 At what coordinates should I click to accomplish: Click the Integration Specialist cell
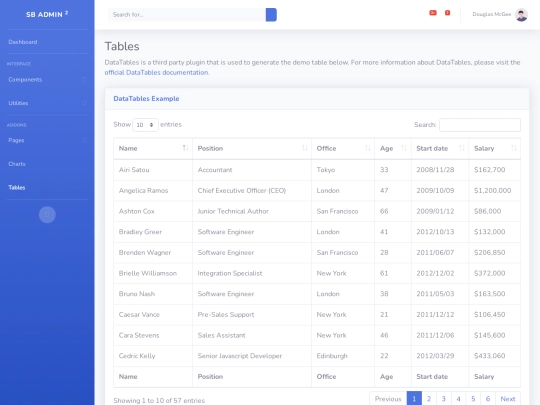[x=252, y=273]
